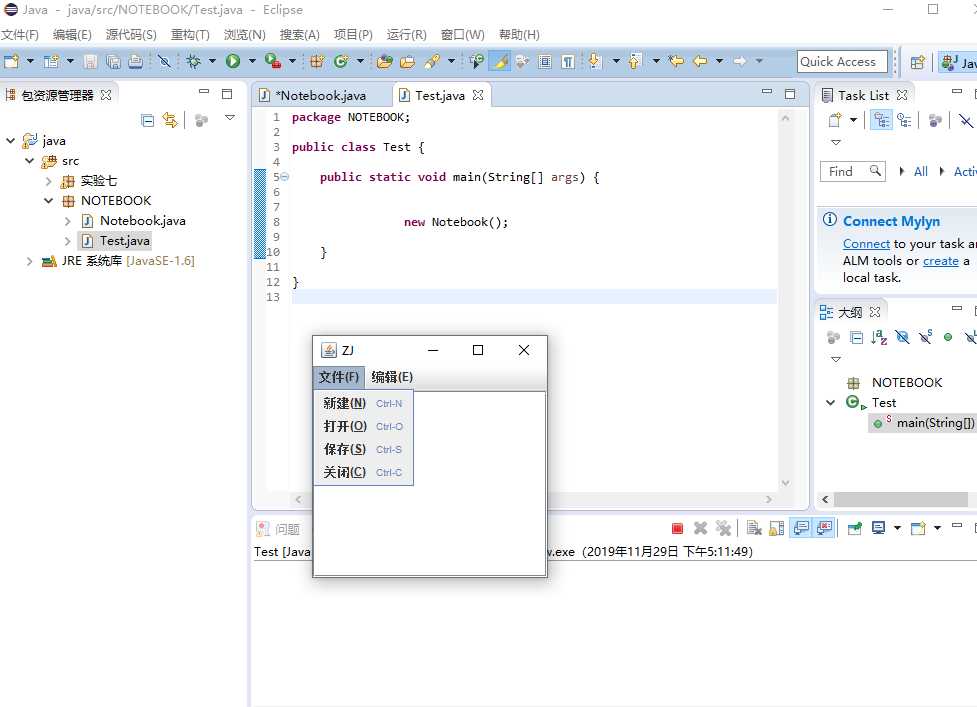The height and width of the screenshot is (707, 977).
Task: Click the All filter in Task List
Action: coord(920,171)
